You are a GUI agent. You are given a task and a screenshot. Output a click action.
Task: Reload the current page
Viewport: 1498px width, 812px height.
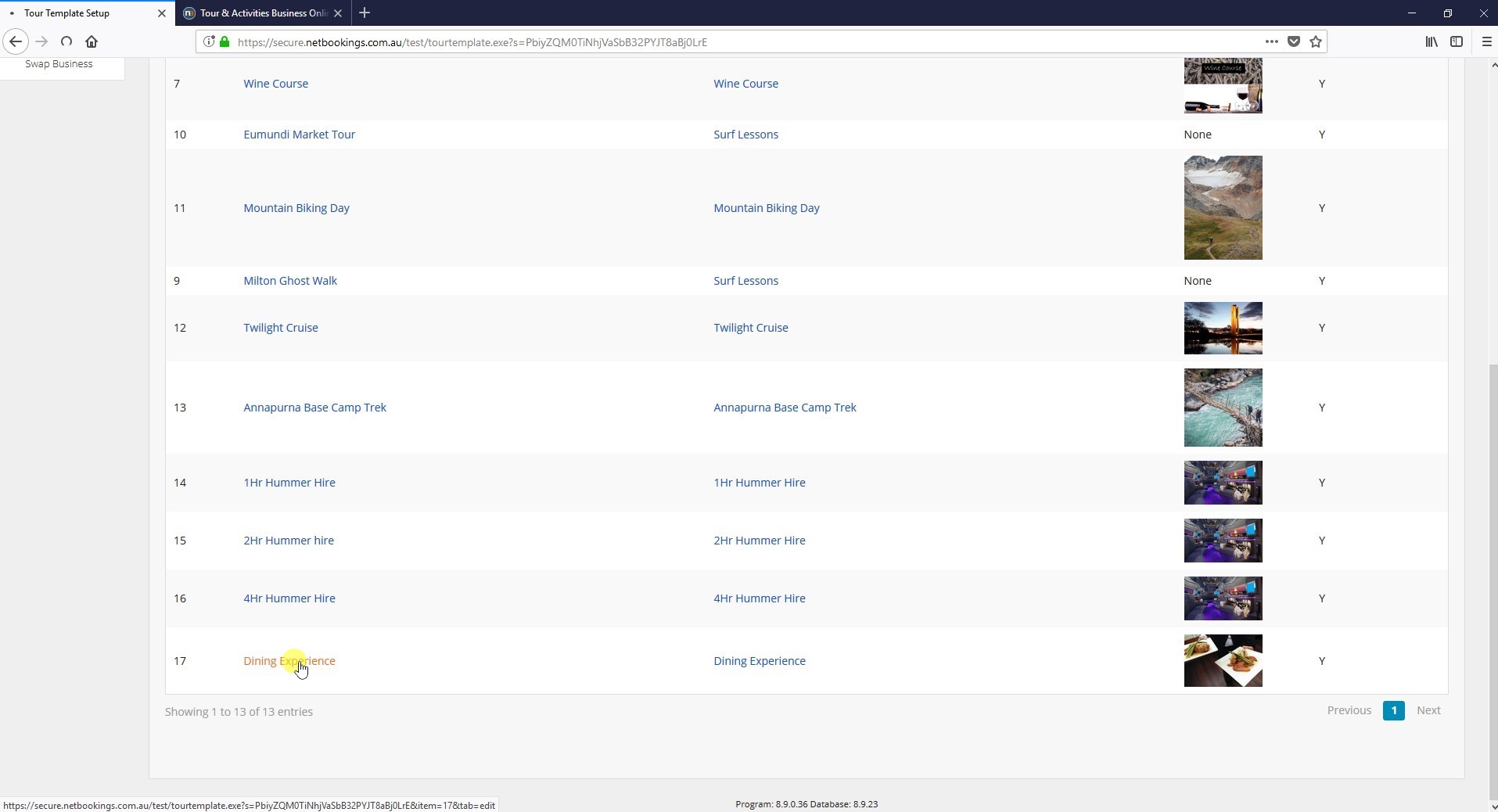pos(66,41)
